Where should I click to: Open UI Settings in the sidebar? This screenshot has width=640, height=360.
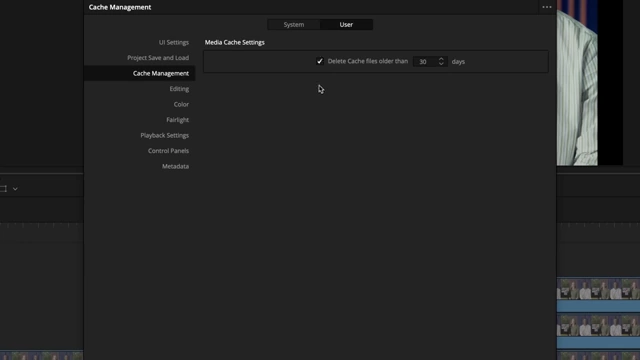click(x=174, y=42)
